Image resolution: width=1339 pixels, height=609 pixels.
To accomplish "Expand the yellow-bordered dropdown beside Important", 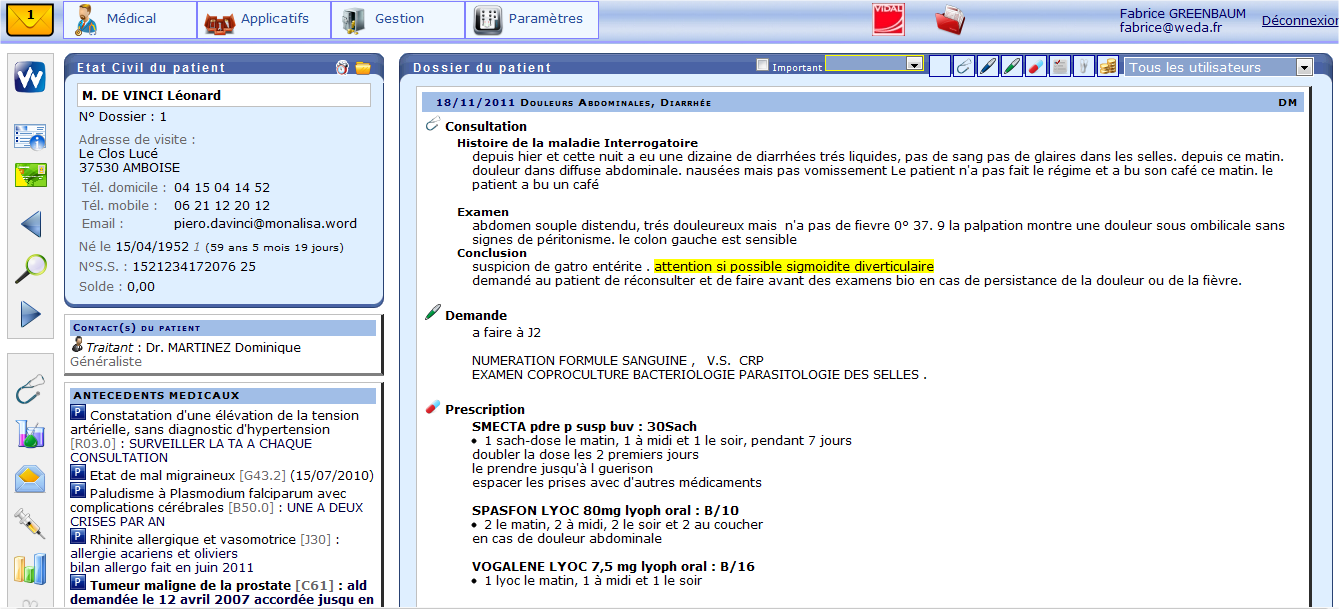I will click(x=913, y=64).
